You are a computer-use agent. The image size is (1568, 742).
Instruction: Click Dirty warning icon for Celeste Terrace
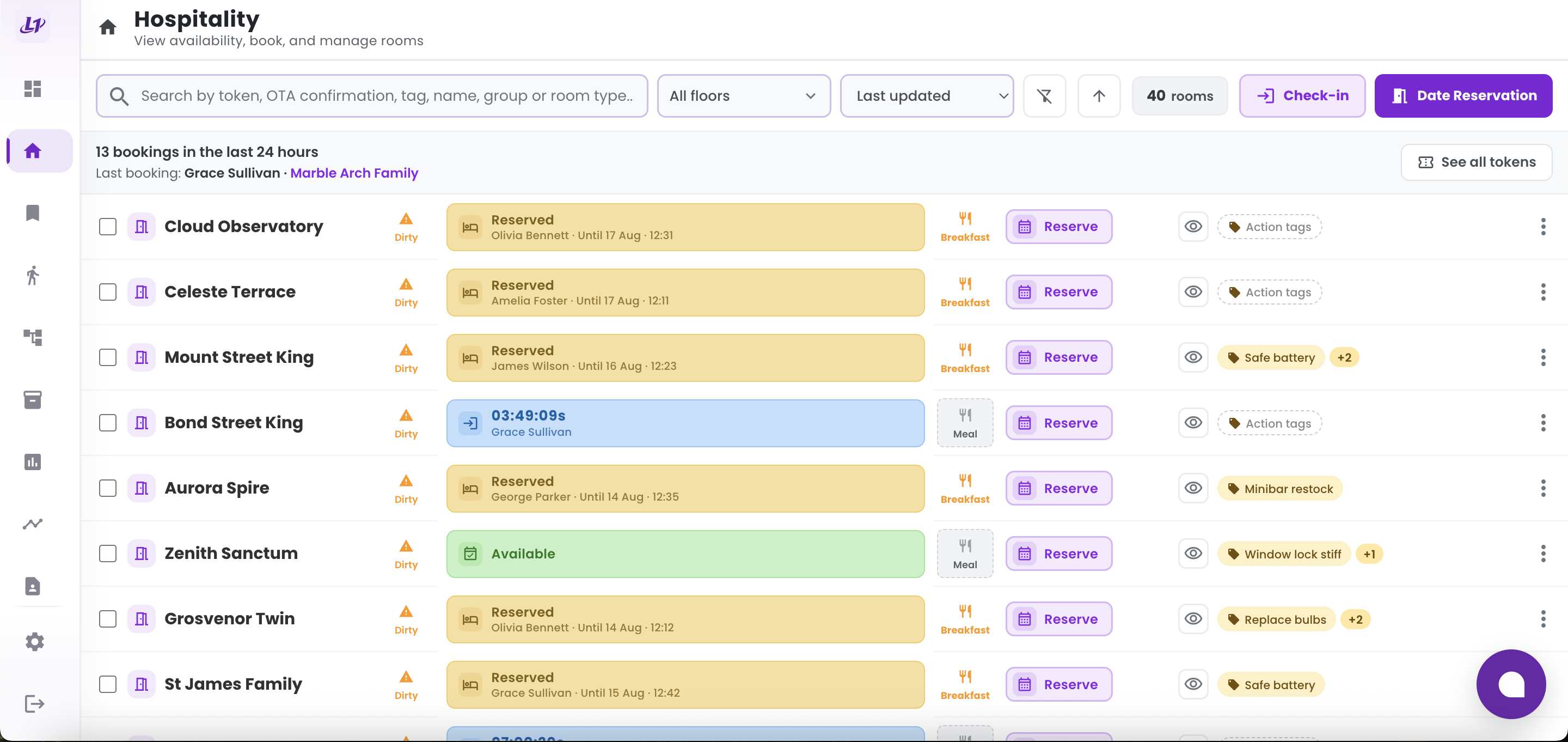[406, 292]
